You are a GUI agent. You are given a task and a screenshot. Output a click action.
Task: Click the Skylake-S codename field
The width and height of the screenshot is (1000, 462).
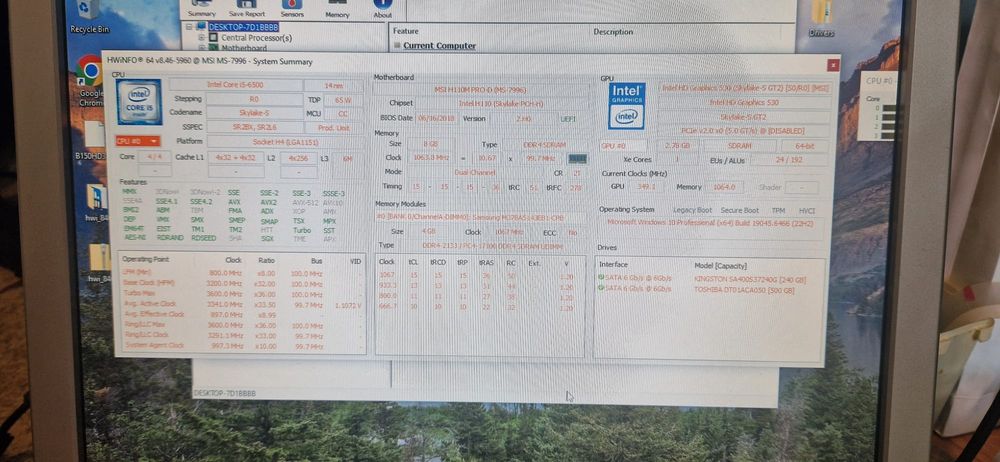254,113
